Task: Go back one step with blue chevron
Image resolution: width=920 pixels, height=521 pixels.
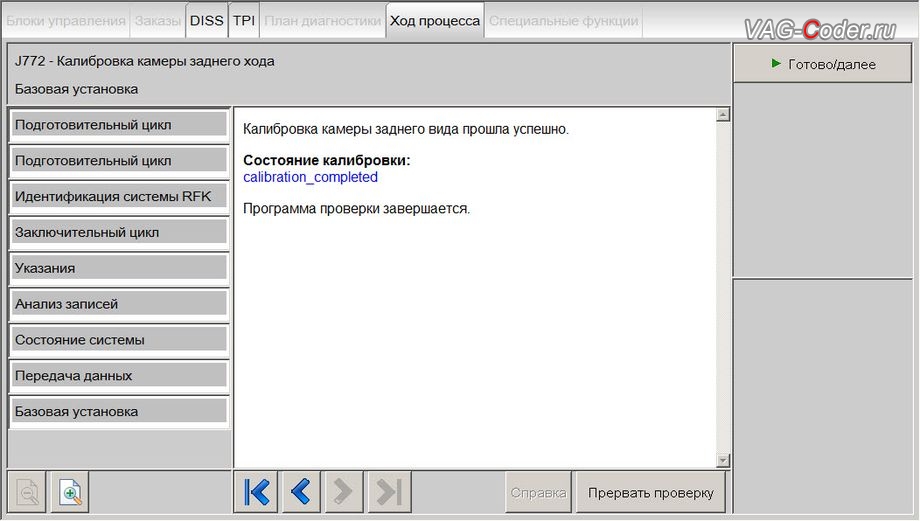Action: tap(300, 492)
